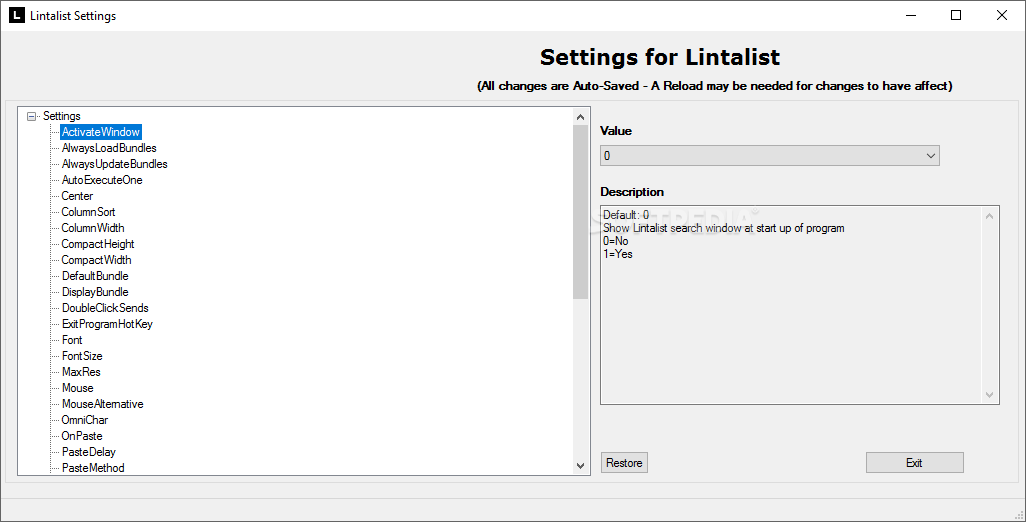Select the PasteDelay setting
The width and height of the screenshot is (1026, 522).
(89, 453)
